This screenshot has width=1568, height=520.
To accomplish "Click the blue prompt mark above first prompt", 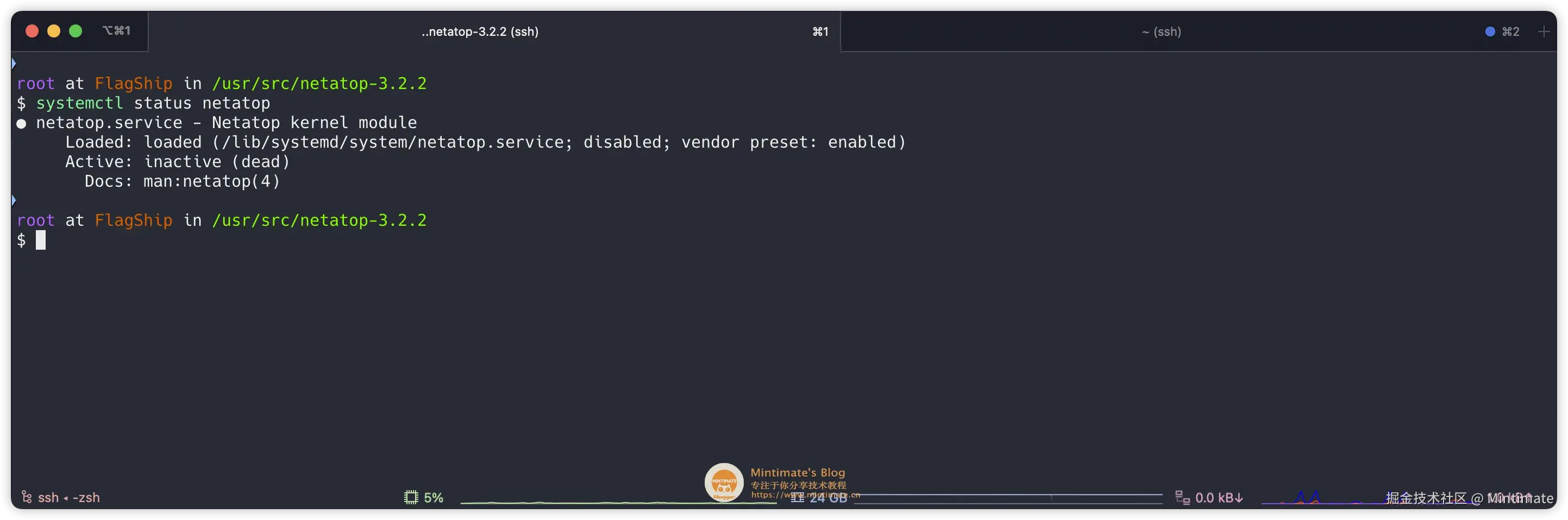I will point(14,64).
